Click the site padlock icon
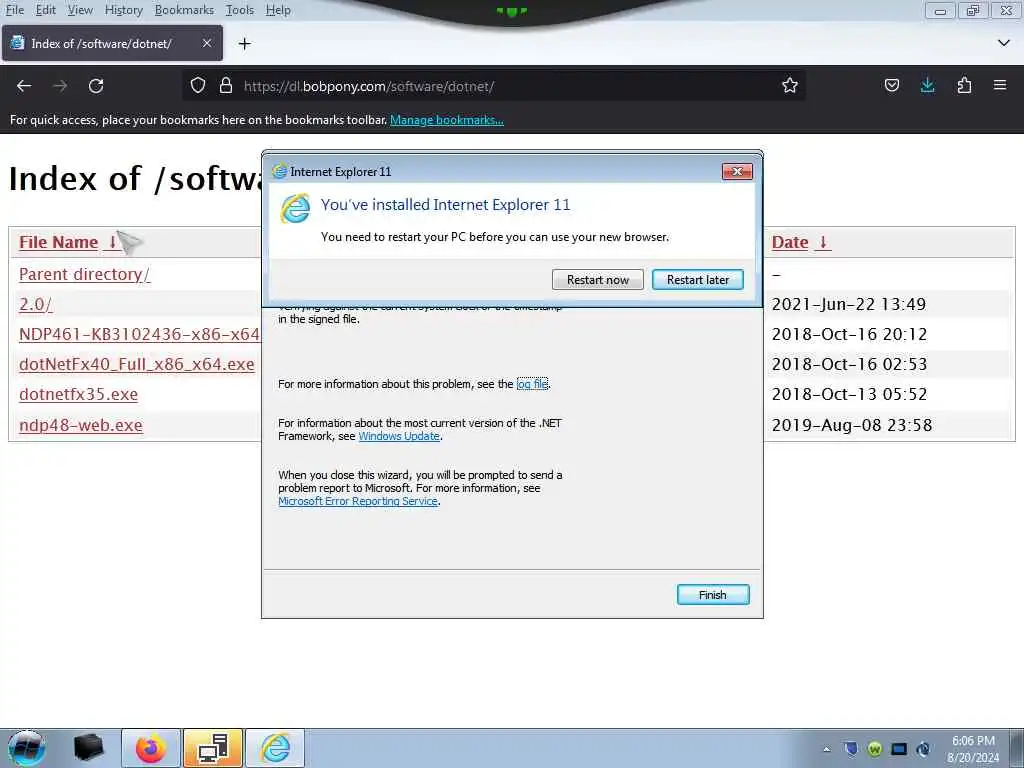This screenshot has height=768, width=1024. point(226,86)
